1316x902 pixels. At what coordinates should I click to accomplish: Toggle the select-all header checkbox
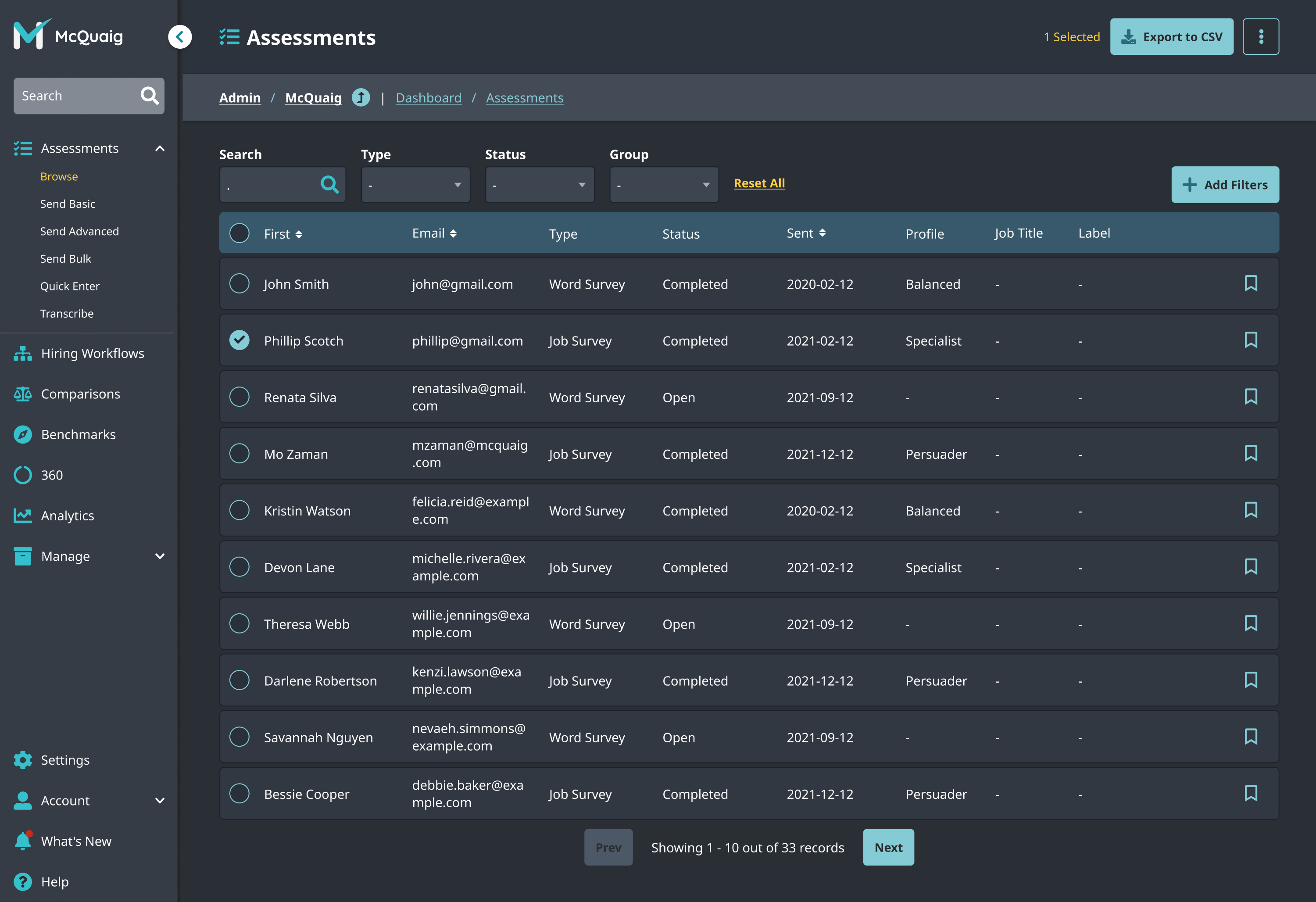tap(239, 233)
